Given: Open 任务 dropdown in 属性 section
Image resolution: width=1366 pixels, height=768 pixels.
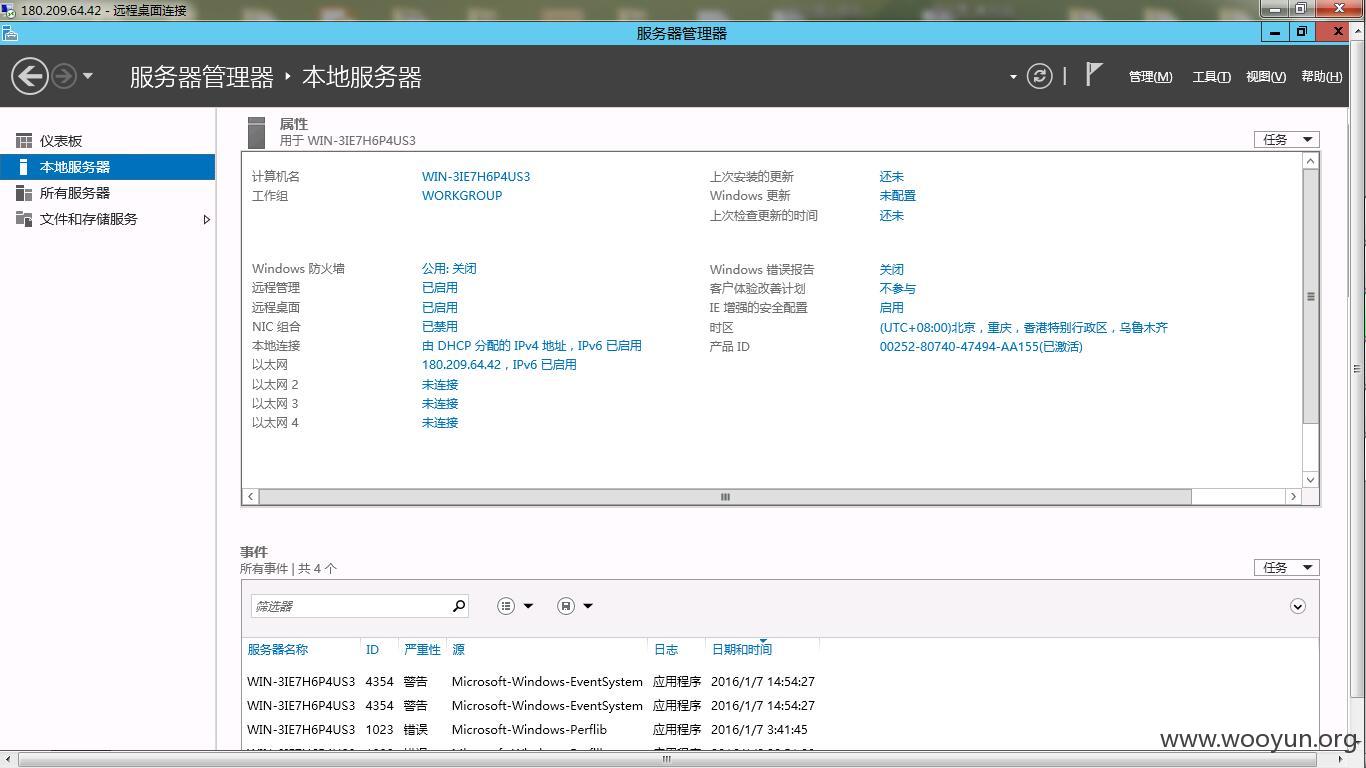Looking at the screenshot, I should 1287,139.
